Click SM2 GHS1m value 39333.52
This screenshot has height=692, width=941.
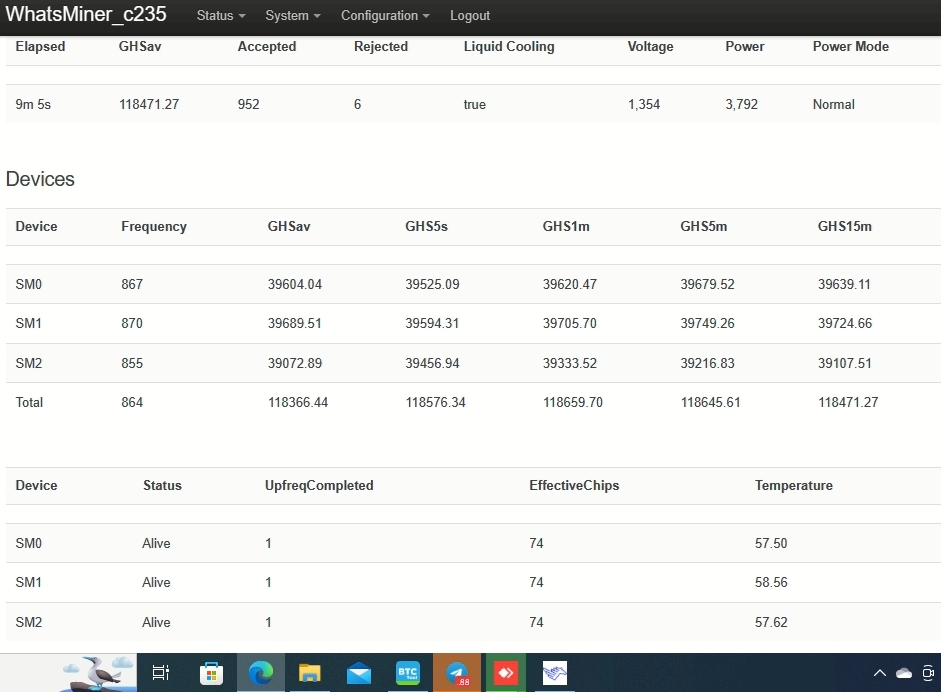(570, 364)
